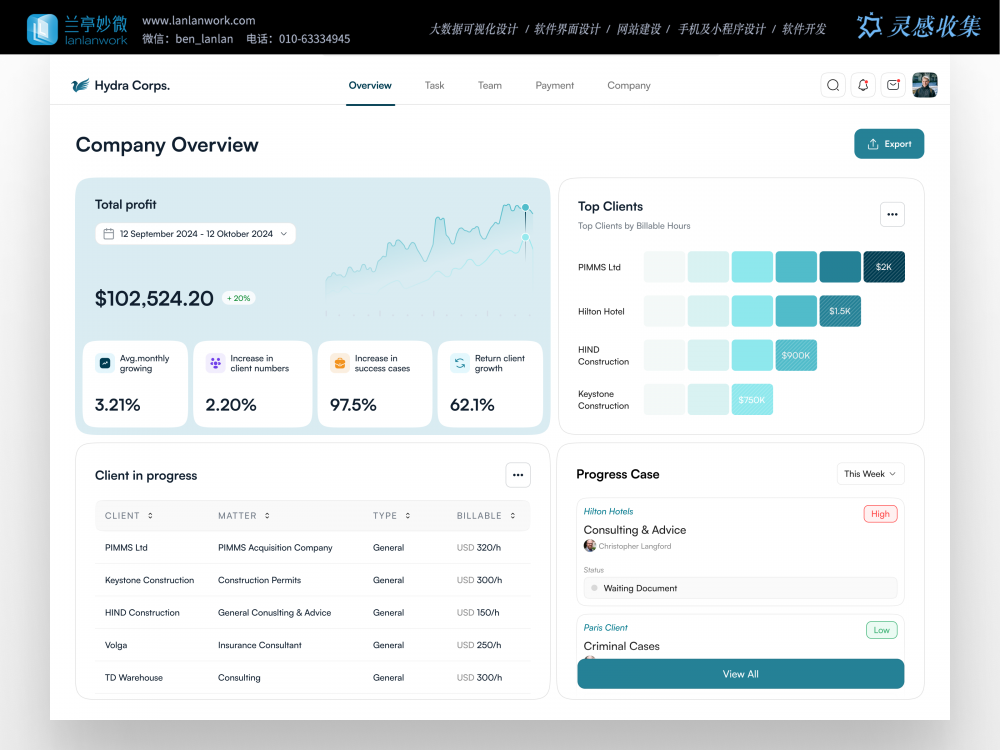The height and width of the screenshot is (750, 1000).
Task: Switch to the Task tab
Action: pos(434,86)
